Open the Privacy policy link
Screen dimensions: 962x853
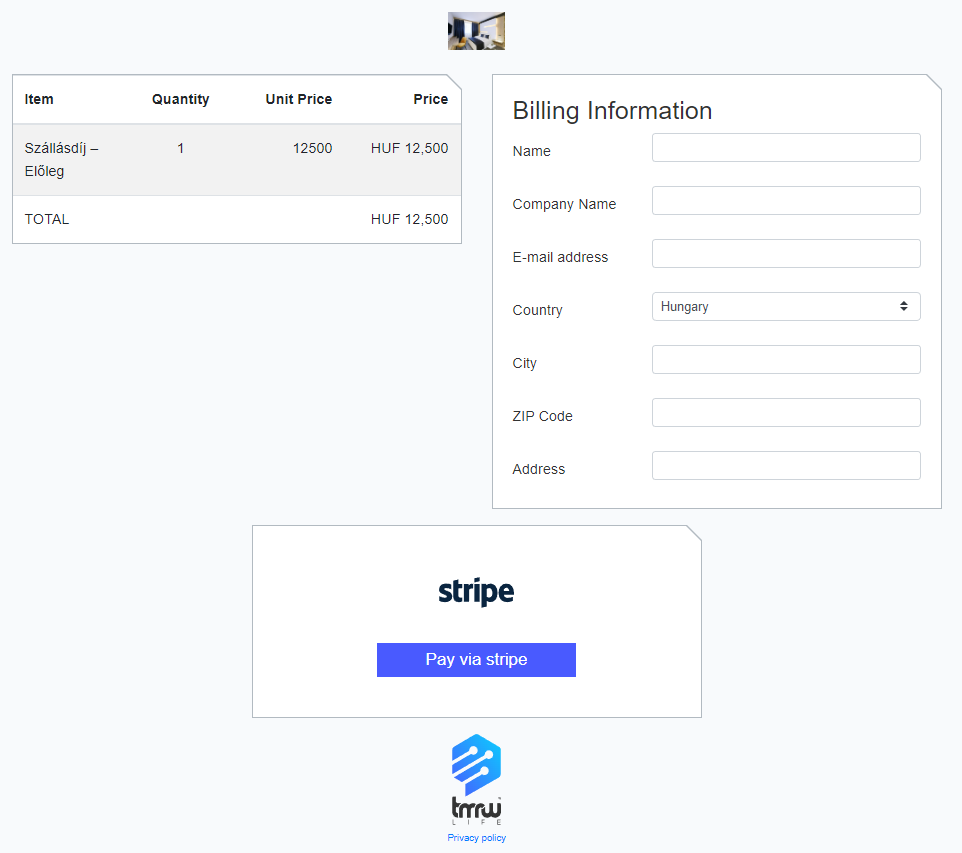(476, 838)
